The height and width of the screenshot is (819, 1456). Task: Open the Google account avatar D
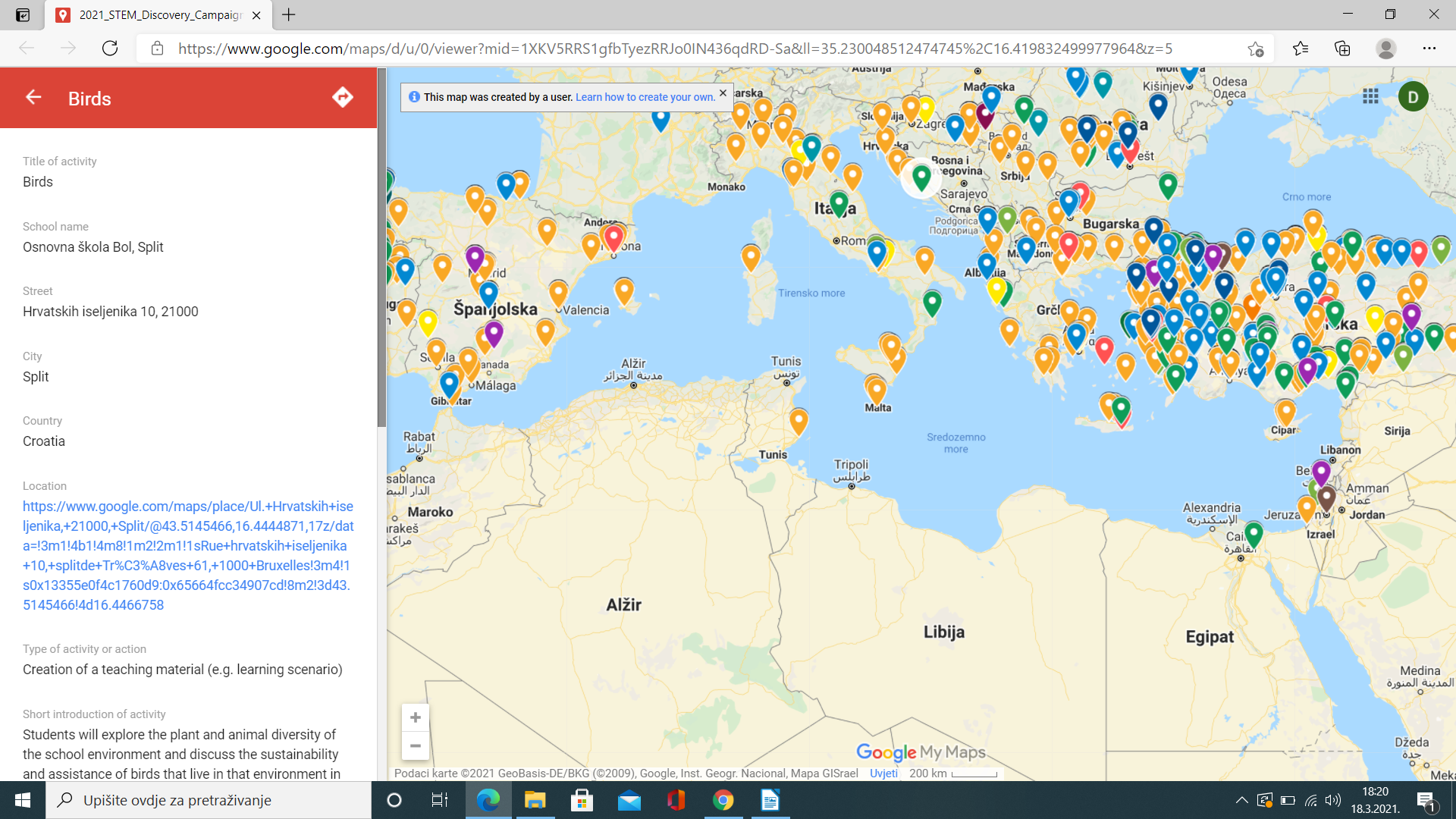[1414, 96]
